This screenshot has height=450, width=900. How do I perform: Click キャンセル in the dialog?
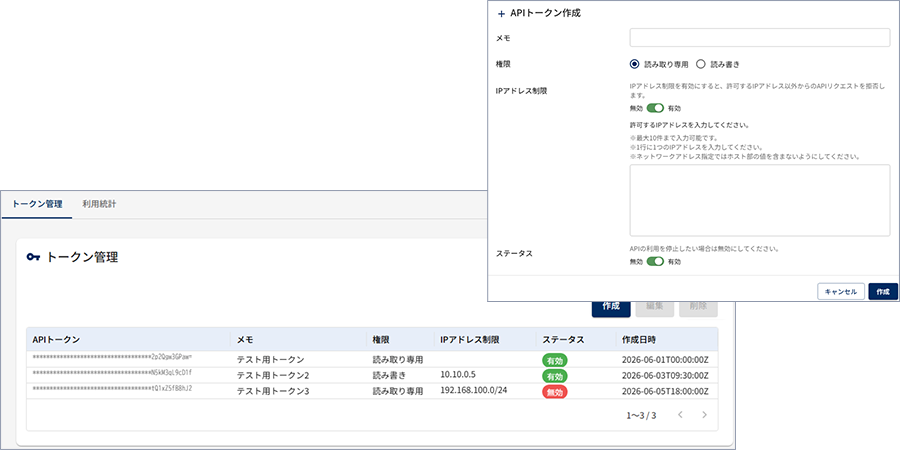pos(841,292)
